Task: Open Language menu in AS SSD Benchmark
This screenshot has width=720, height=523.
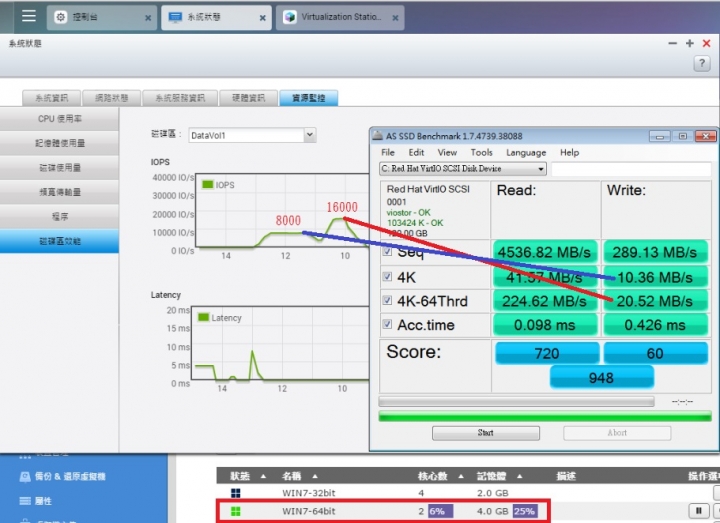Action: pyautogui.click(x=526, y=152)
